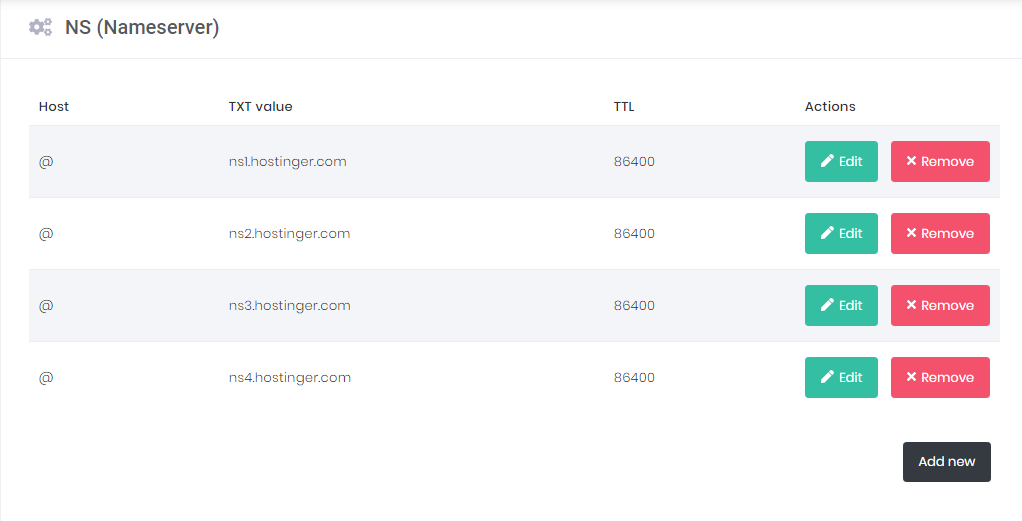Edit the ns1.hostinger.com nameserver record
The image size is (1022, 521).
click(x=841, y=161)
